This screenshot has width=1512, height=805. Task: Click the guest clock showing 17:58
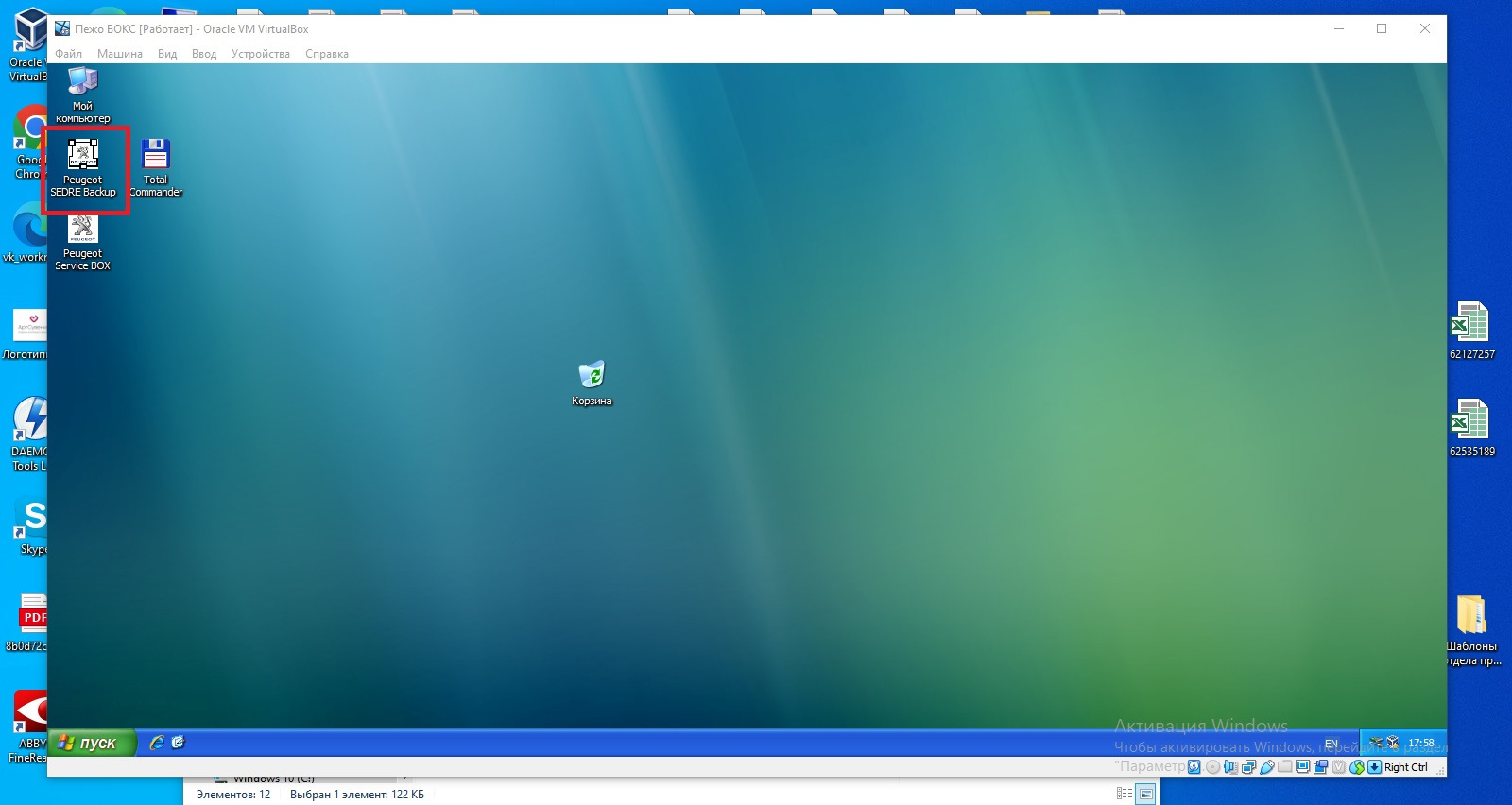pyautogui.click(x=1421, y=743)
